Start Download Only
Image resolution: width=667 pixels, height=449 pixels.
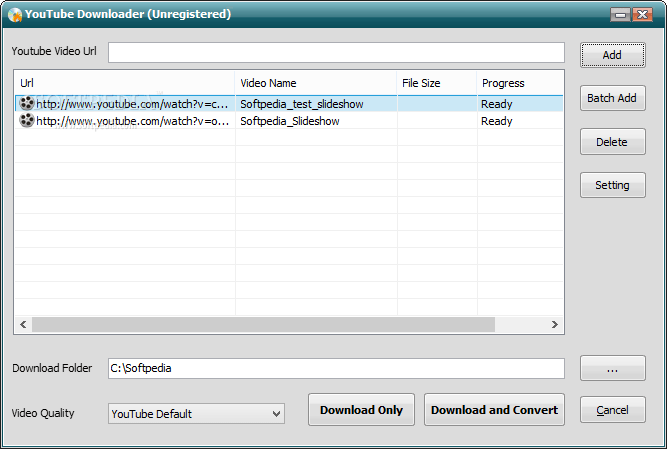(361, 409)
